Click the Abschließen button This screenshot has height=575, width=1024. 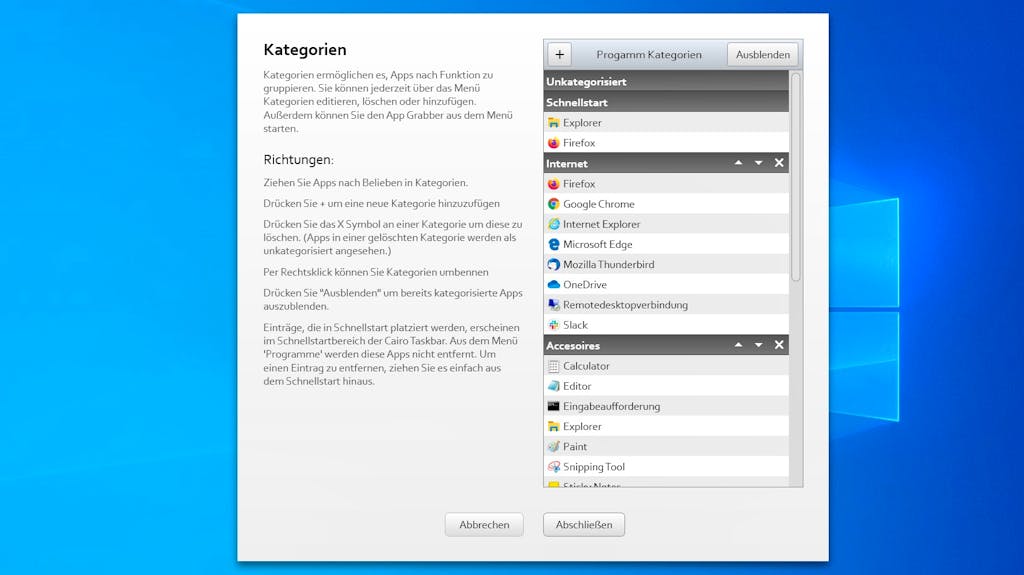[x=584, y=525]
